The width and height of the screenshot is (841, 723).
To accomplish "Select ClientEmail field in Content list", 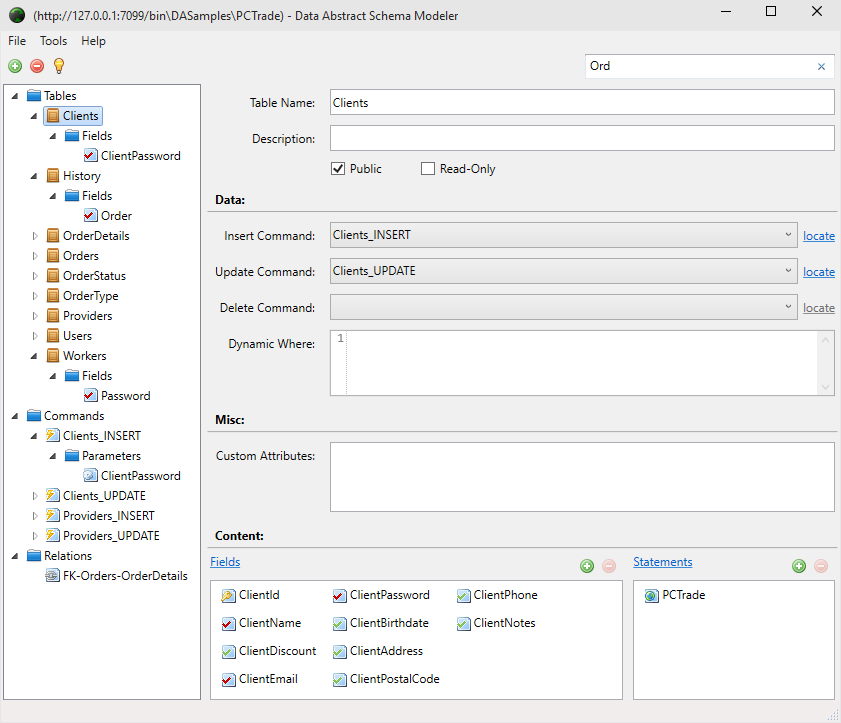I will (260, 679).
